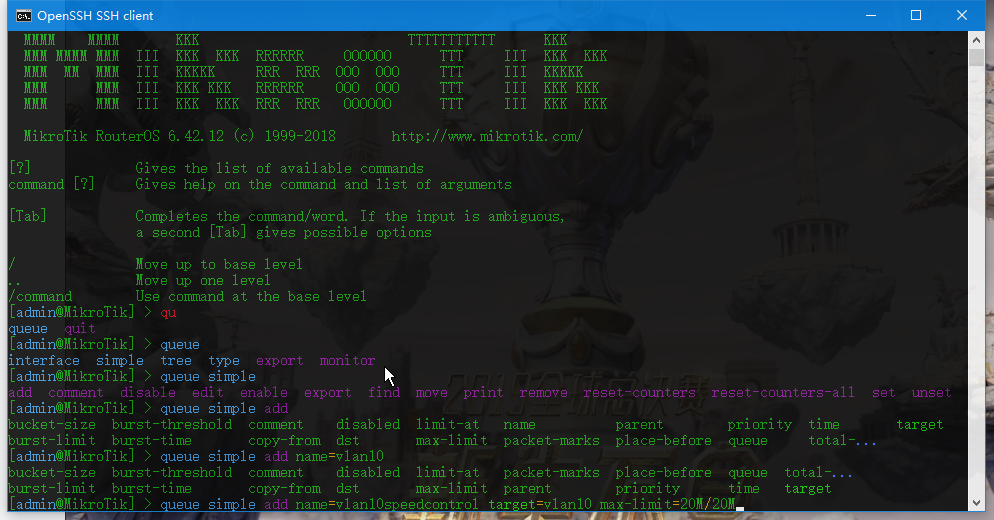994x520 pixels.
Task: Click the vertical scrollbar thumb
Action: [x=976, y=57]
